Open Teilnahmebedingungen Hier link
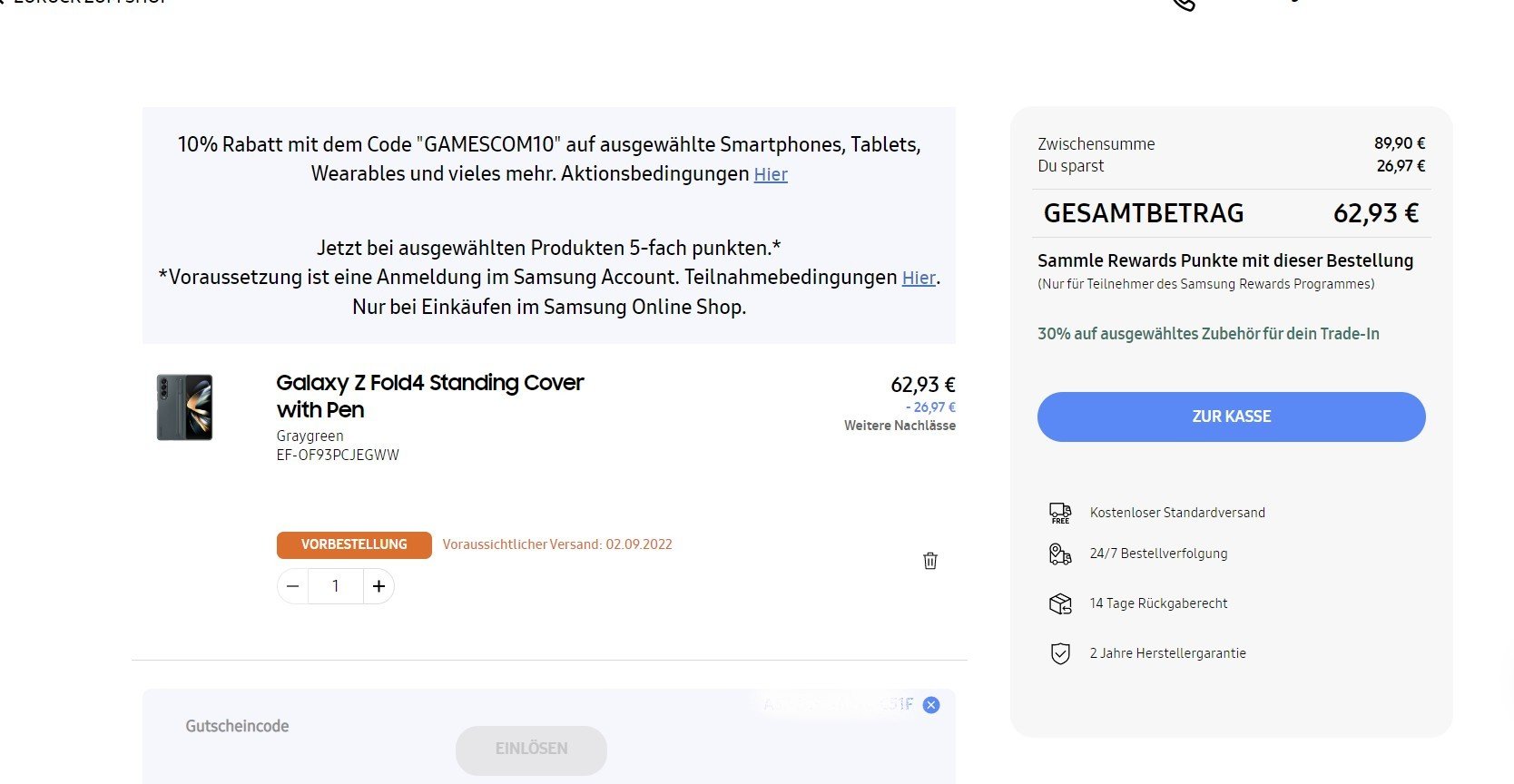The height and width of the screenshot is (784, 1514). pos(919,278)
